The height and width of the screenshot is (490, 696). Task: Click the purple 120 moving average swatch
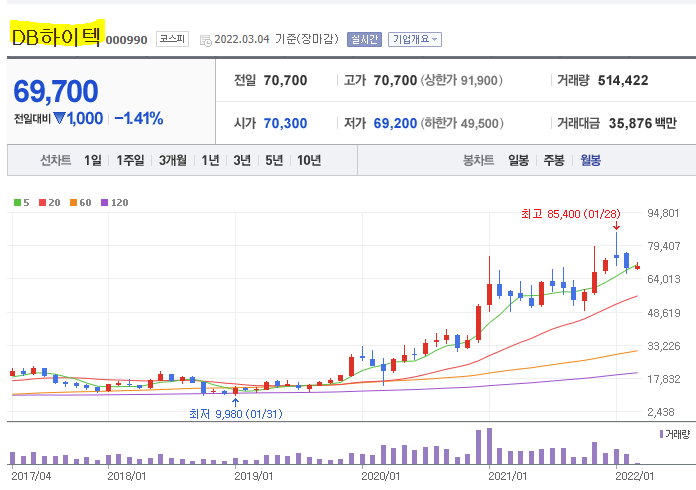coord(105,203)
